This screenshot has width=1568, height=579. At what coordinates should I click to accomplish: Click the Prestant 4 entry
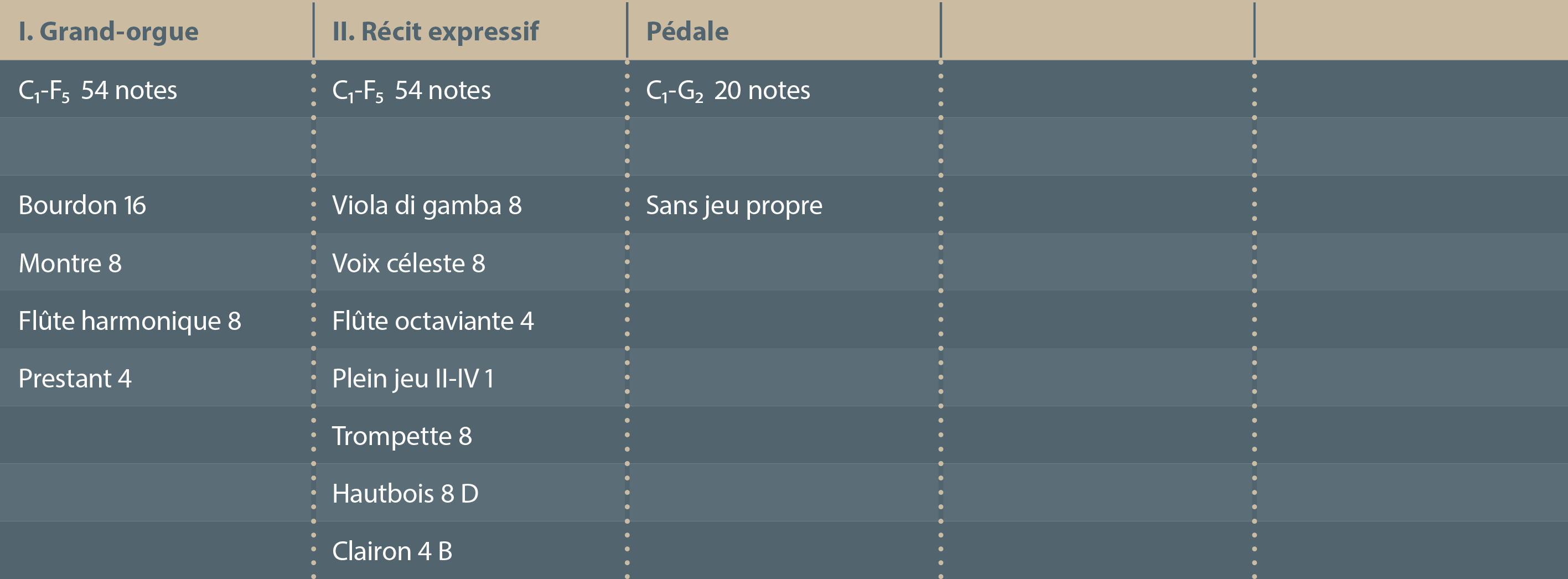tap(75, 378)
